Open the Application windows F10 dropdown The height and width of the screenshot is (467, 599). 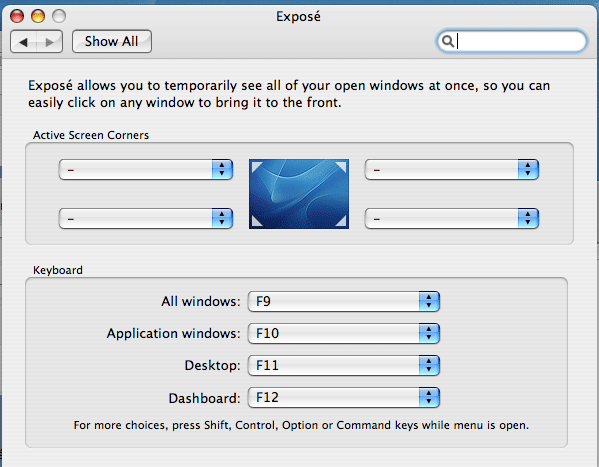[x=344, y=333]
